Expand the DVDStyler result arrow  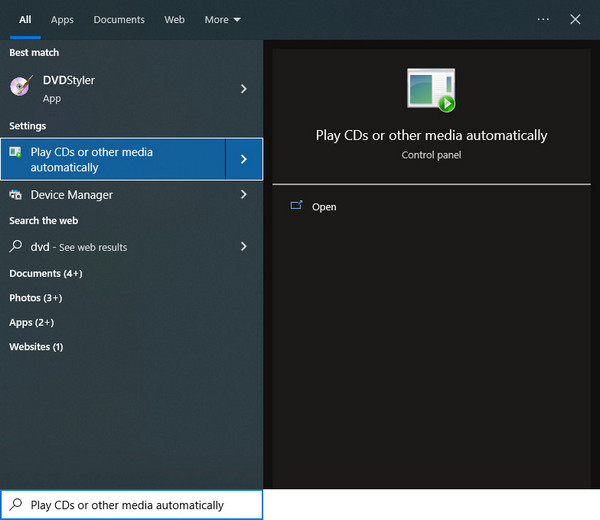point(244,89)
